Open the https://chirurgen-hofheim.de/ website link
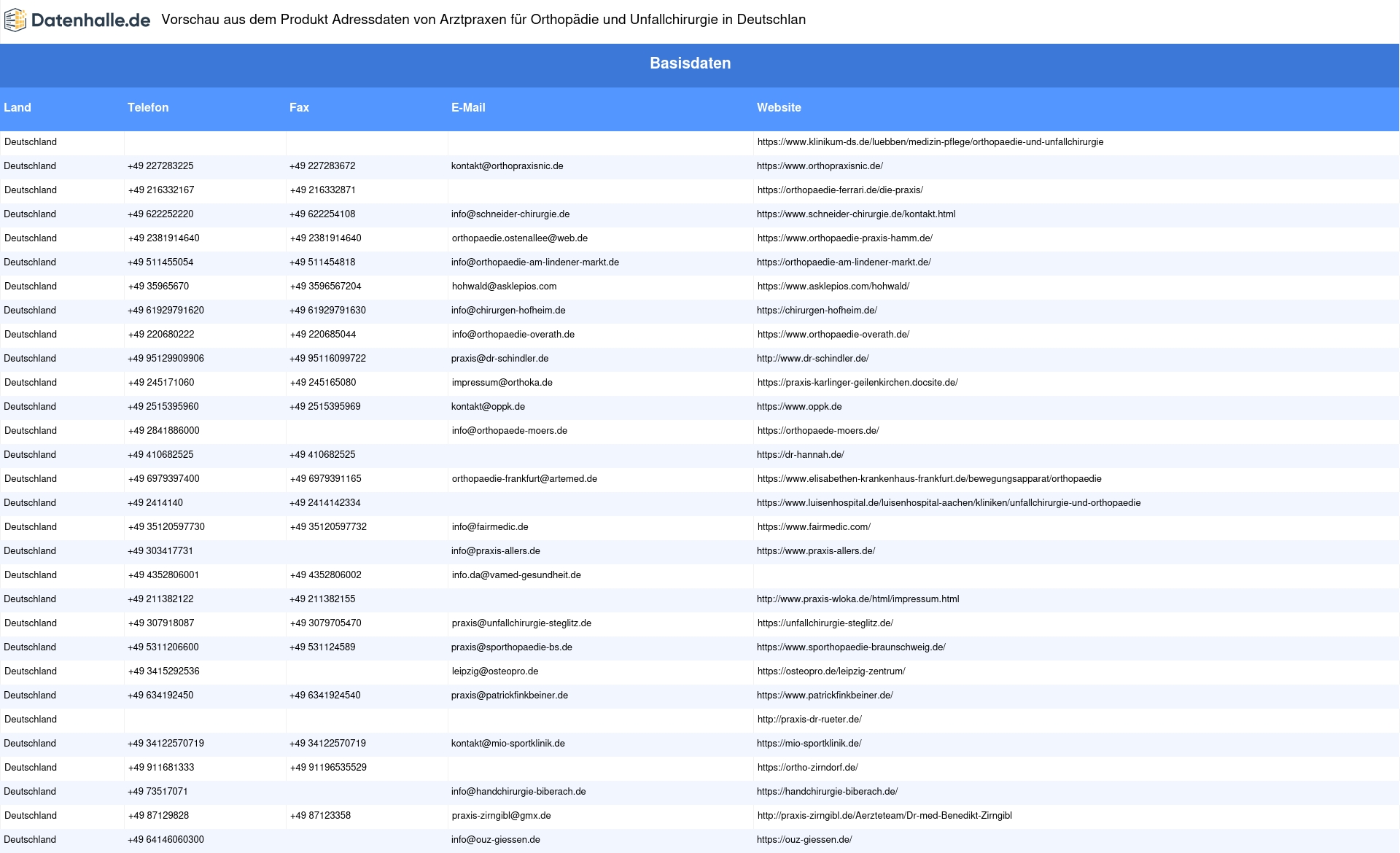The width and height of the screenshot is (1400, 853). [817, 311]
